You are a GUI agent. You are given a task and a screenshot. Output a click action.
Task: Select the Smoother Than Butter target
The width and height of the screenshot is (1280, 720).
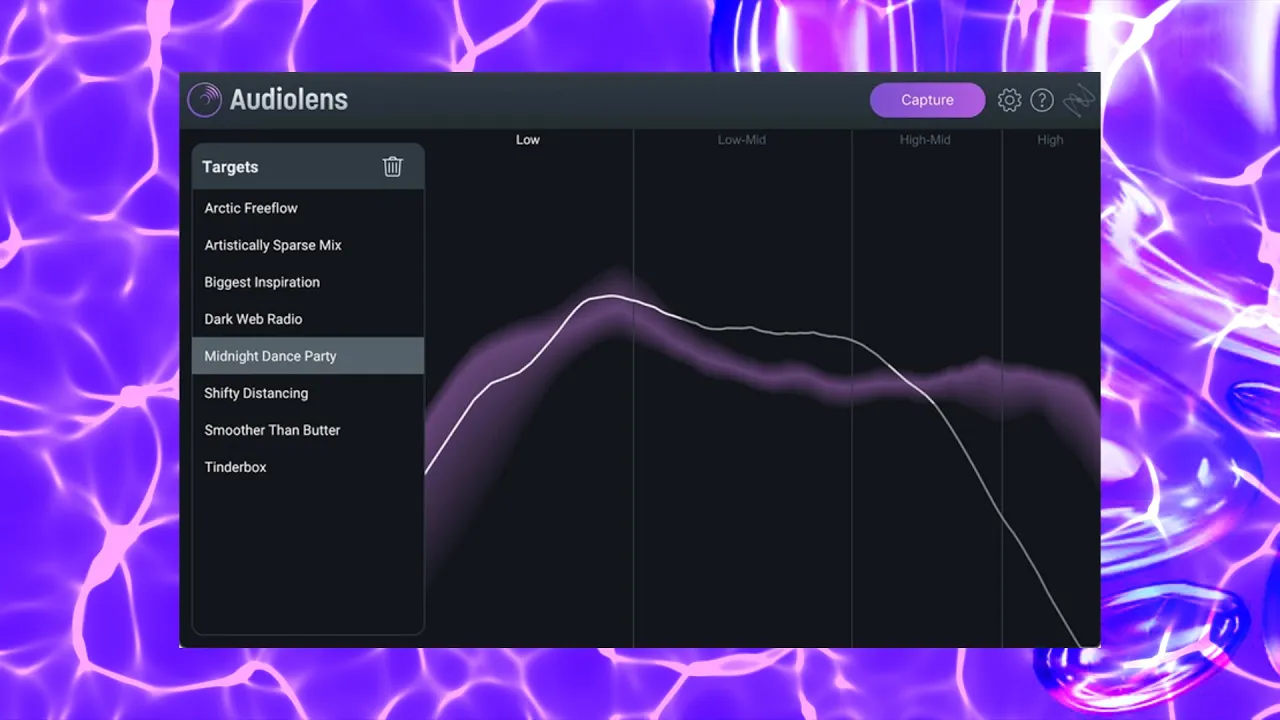308,430
